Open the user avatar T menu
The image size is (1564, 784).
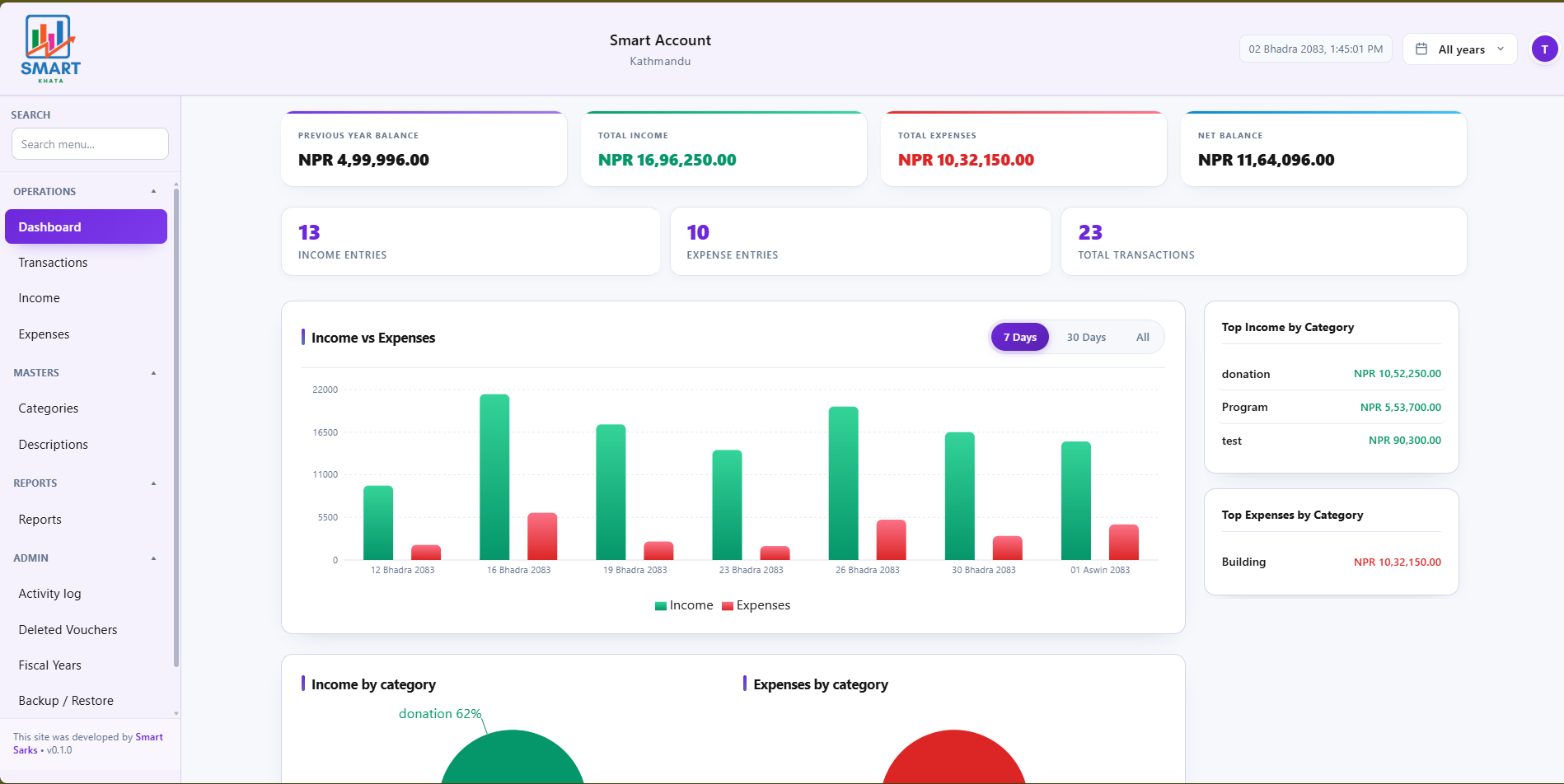tap(1544, 49)
